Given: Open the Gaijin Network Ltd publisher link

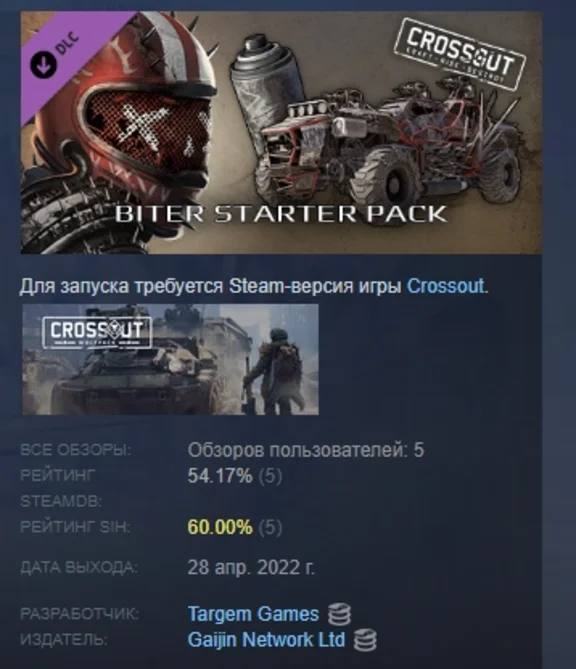Looking at the screenshot, I should coord(266,640).
